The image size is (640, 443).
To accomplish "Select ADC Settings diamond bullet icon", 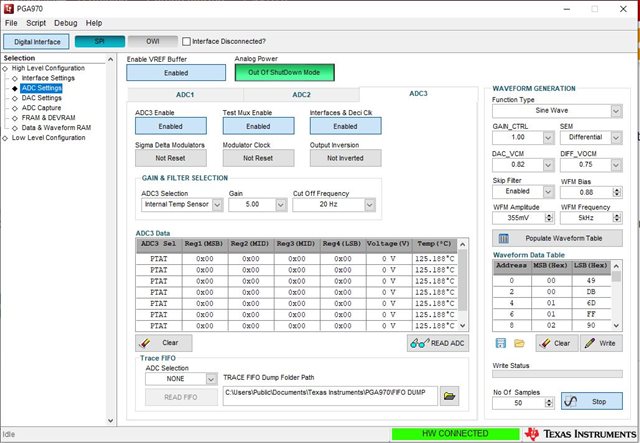I will click(15, 88).
